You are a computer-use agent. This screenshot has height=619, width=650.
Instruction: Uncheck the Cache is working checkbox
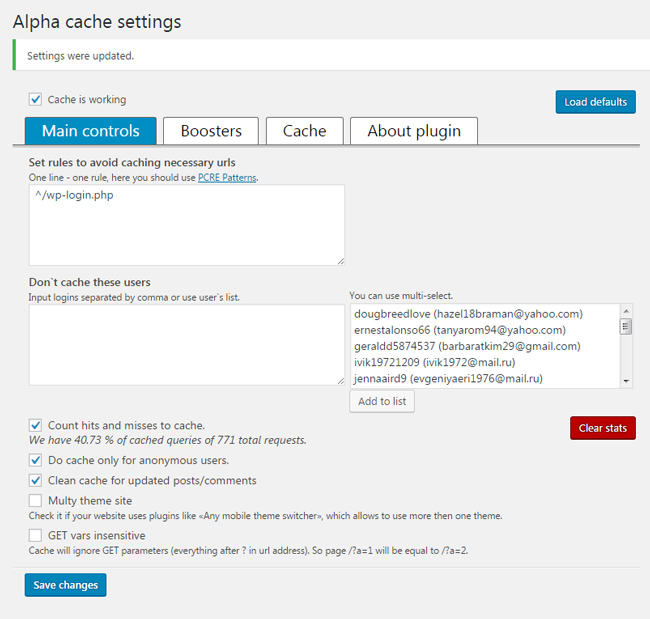[x=36, y=100]
